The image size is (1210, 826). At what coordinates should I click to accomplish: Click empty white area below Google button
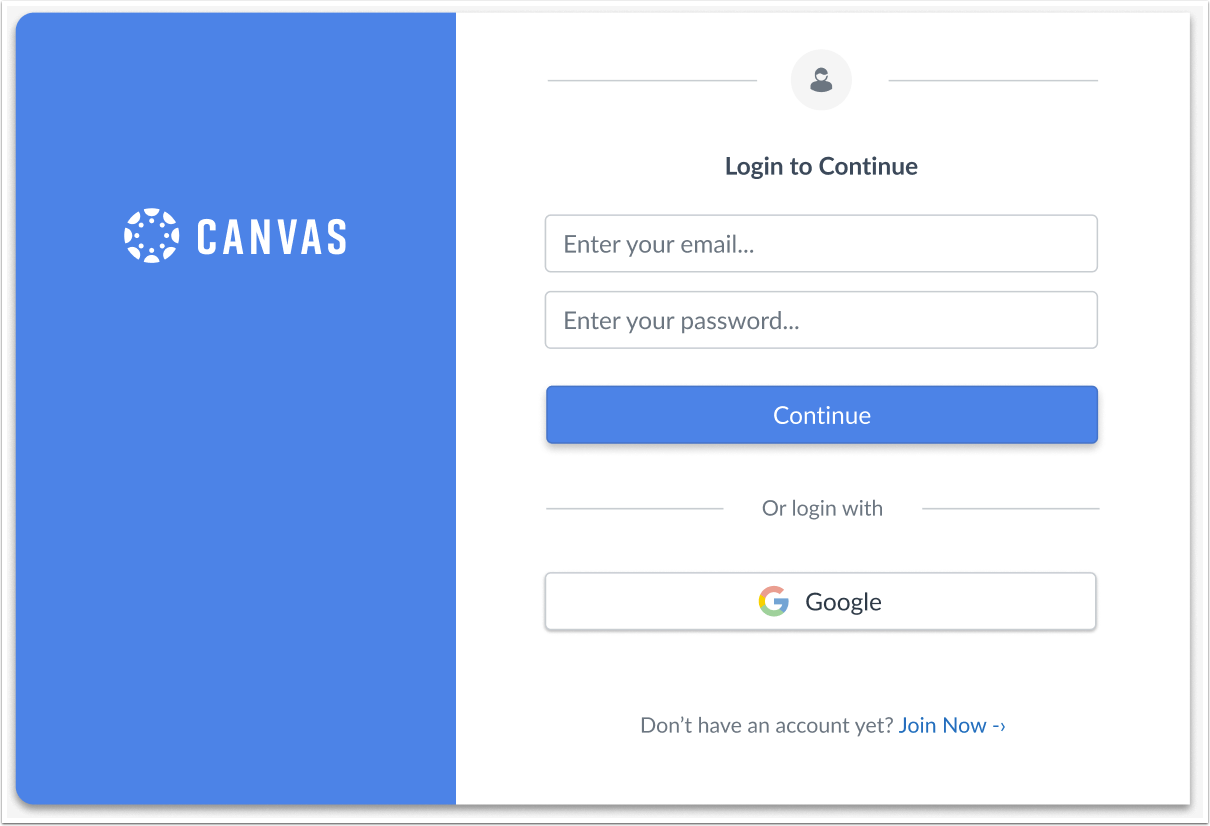pyautogui.click(x=820, y=670)
